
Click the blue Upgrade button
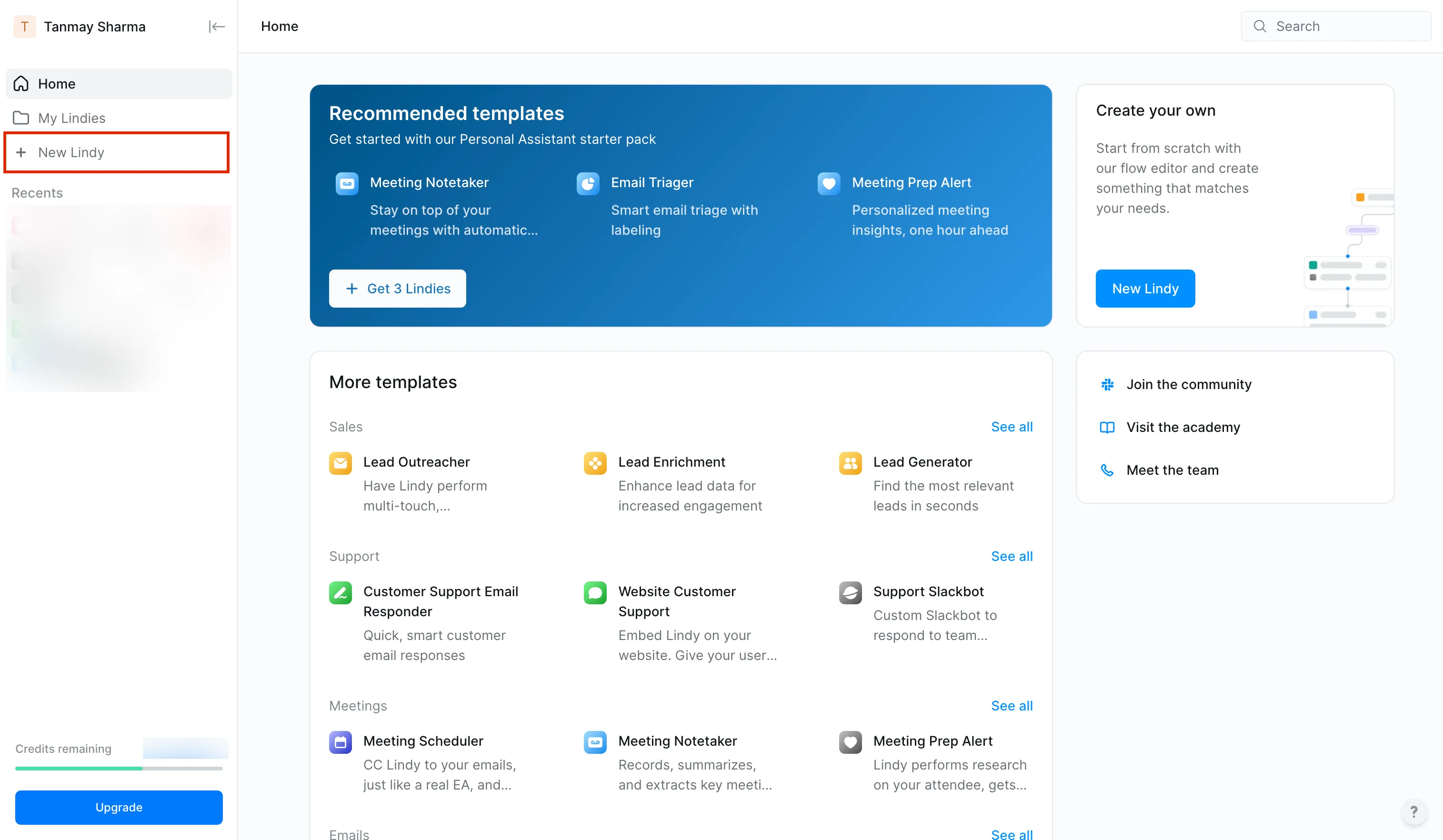119,807
